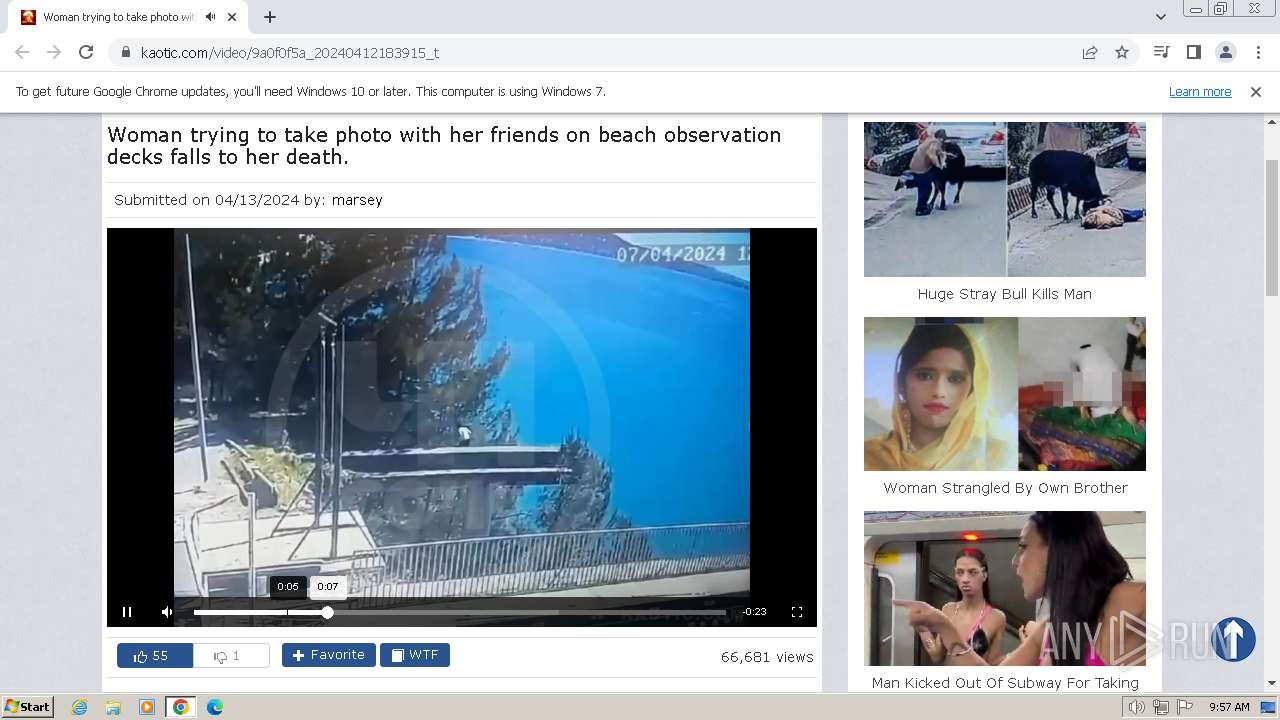Launch Internet Explorer from taskbar

click(80, 707)
